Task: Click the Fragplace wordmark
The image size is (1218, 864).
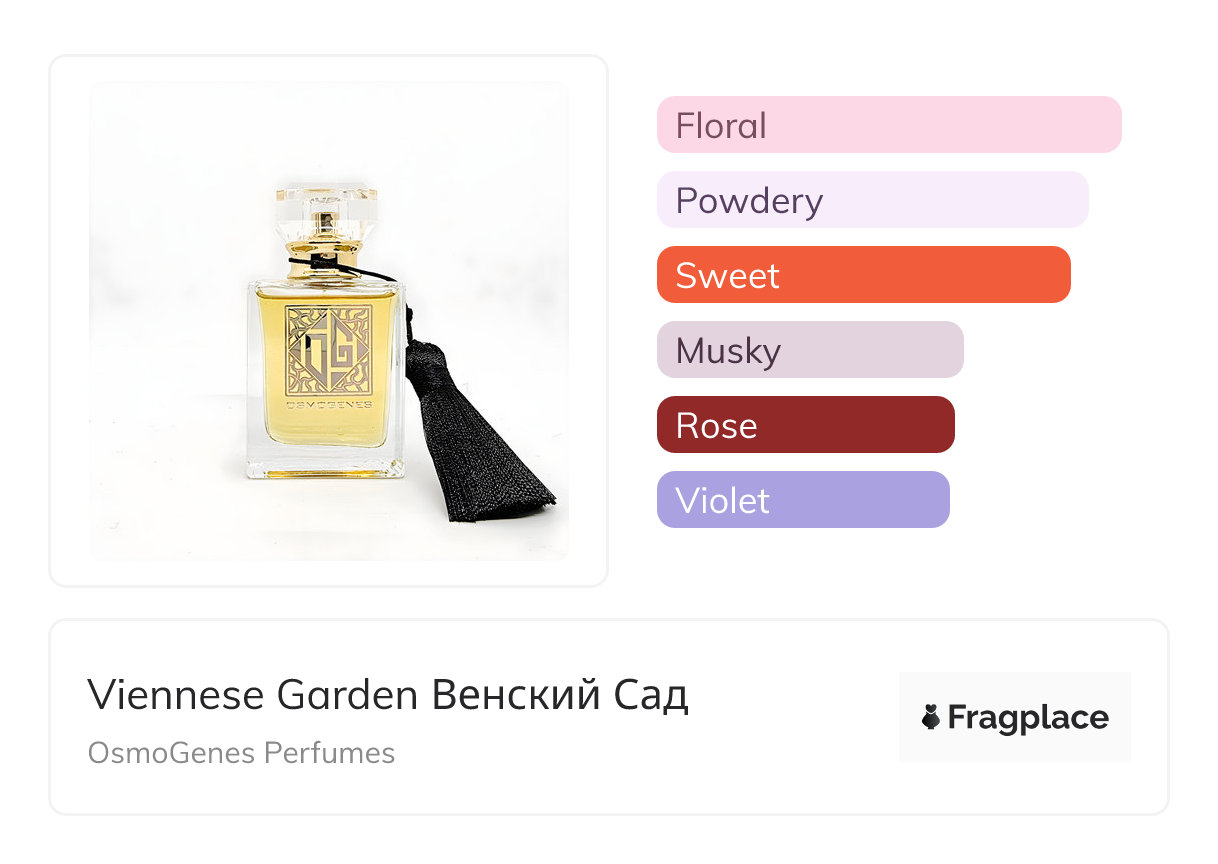Action: point(1028,717)
